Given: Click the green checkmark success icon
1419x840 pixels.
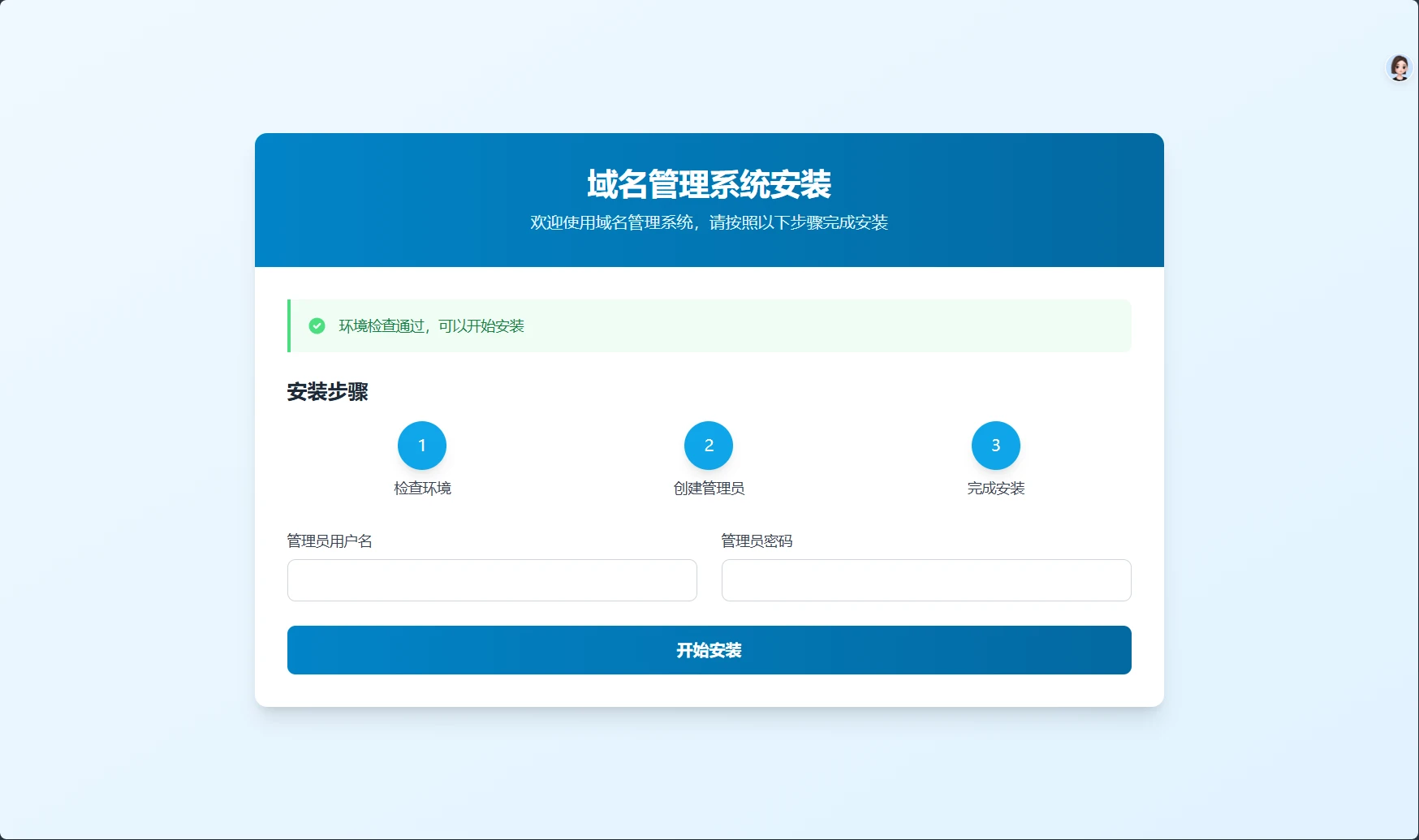Looking at the screenshot, I should pyautogui.click(x=317, y=325).
